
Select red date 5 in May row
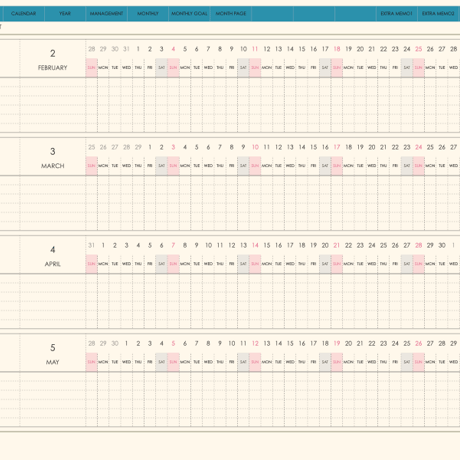click(x=173, y=343)
